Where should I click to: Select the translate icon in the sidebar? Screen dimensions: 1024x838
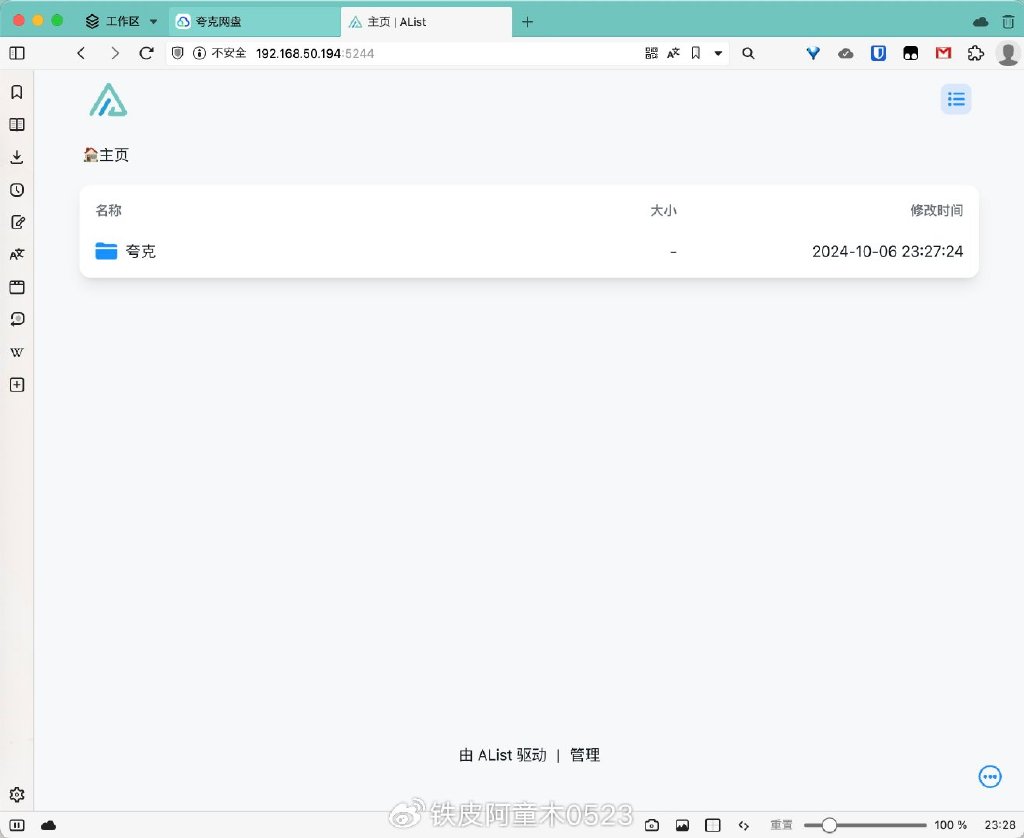16,254
